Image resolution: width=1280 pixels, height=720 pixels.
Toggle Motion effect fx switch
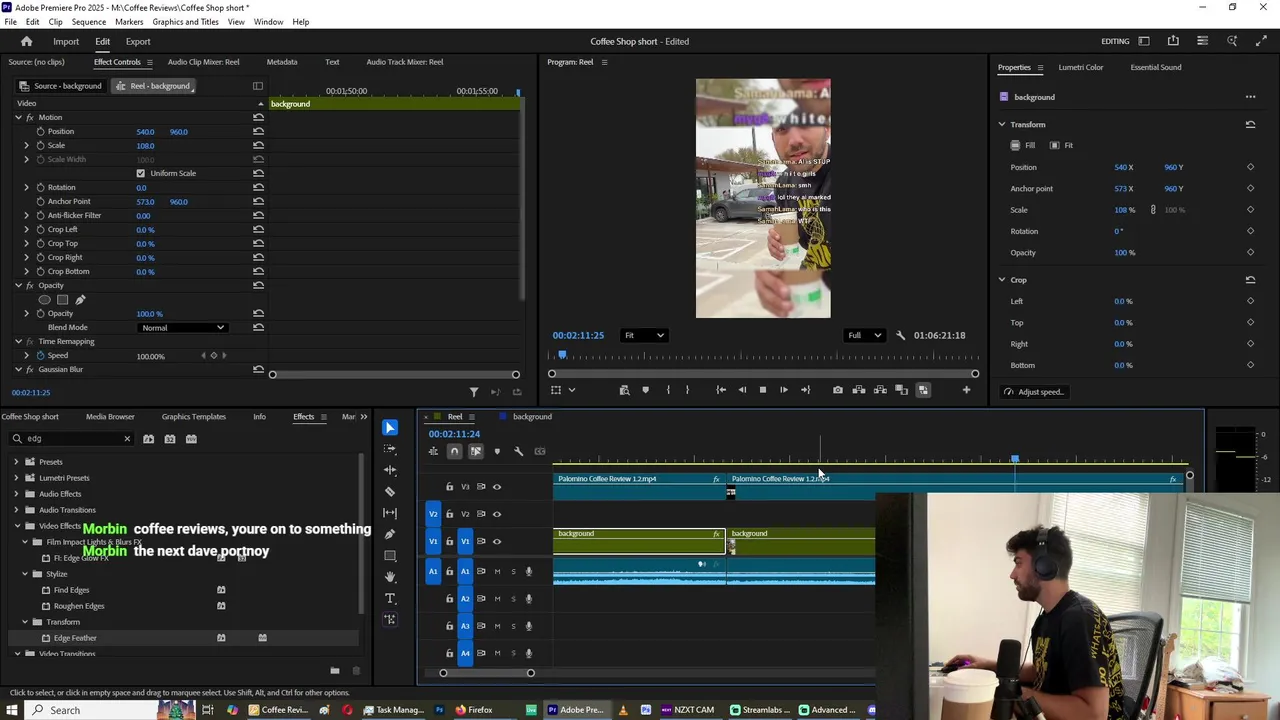(30, 117)
